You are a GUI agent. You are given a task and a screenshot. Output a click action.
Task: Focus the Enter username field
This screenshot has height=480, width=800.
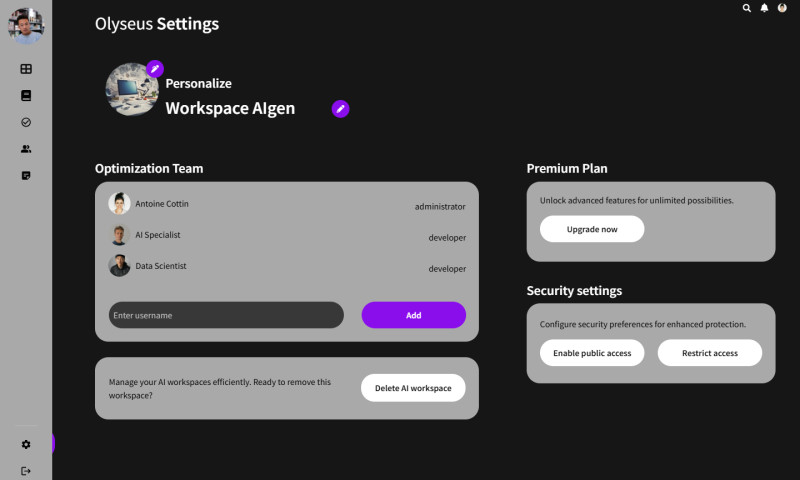pyautogui.click(x=226, y=315)
